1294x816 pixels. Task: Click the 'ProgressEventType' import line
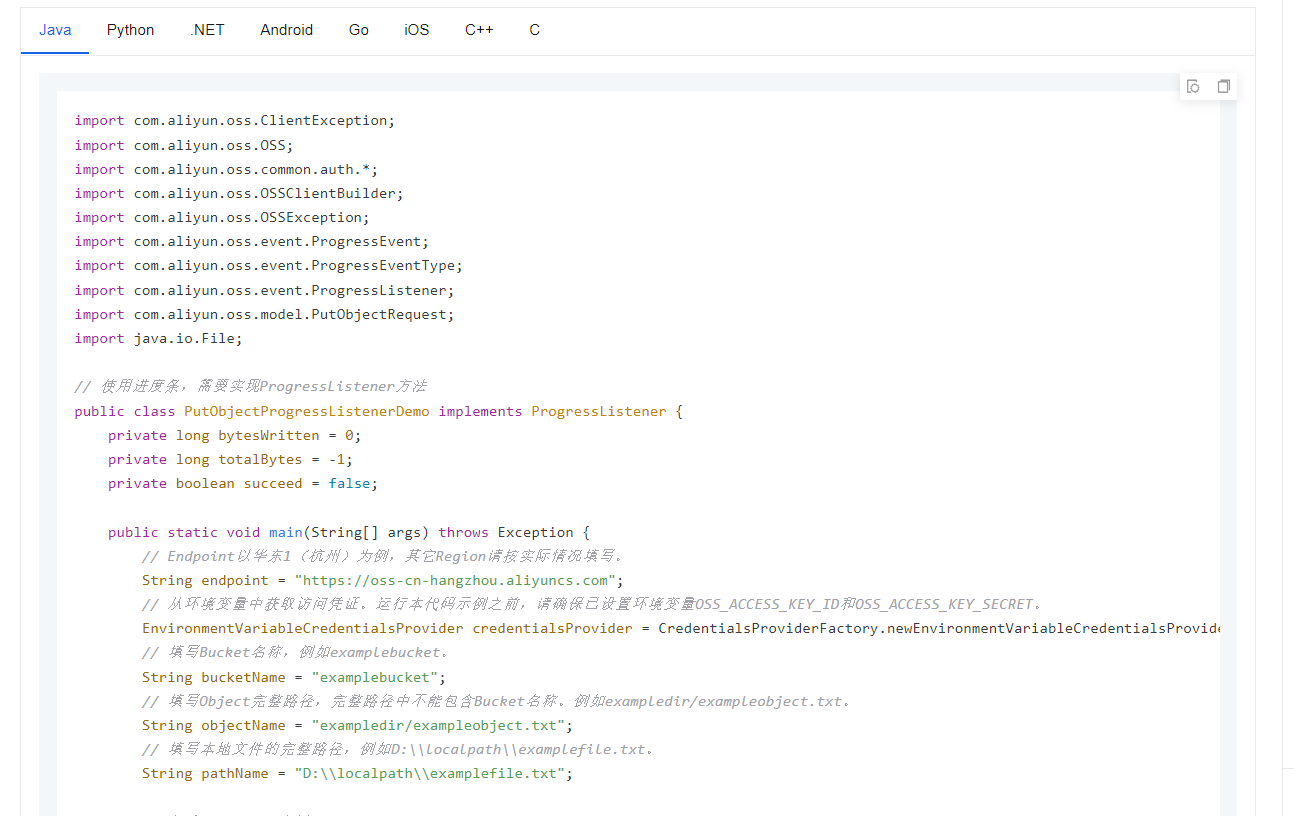[269, 265]
